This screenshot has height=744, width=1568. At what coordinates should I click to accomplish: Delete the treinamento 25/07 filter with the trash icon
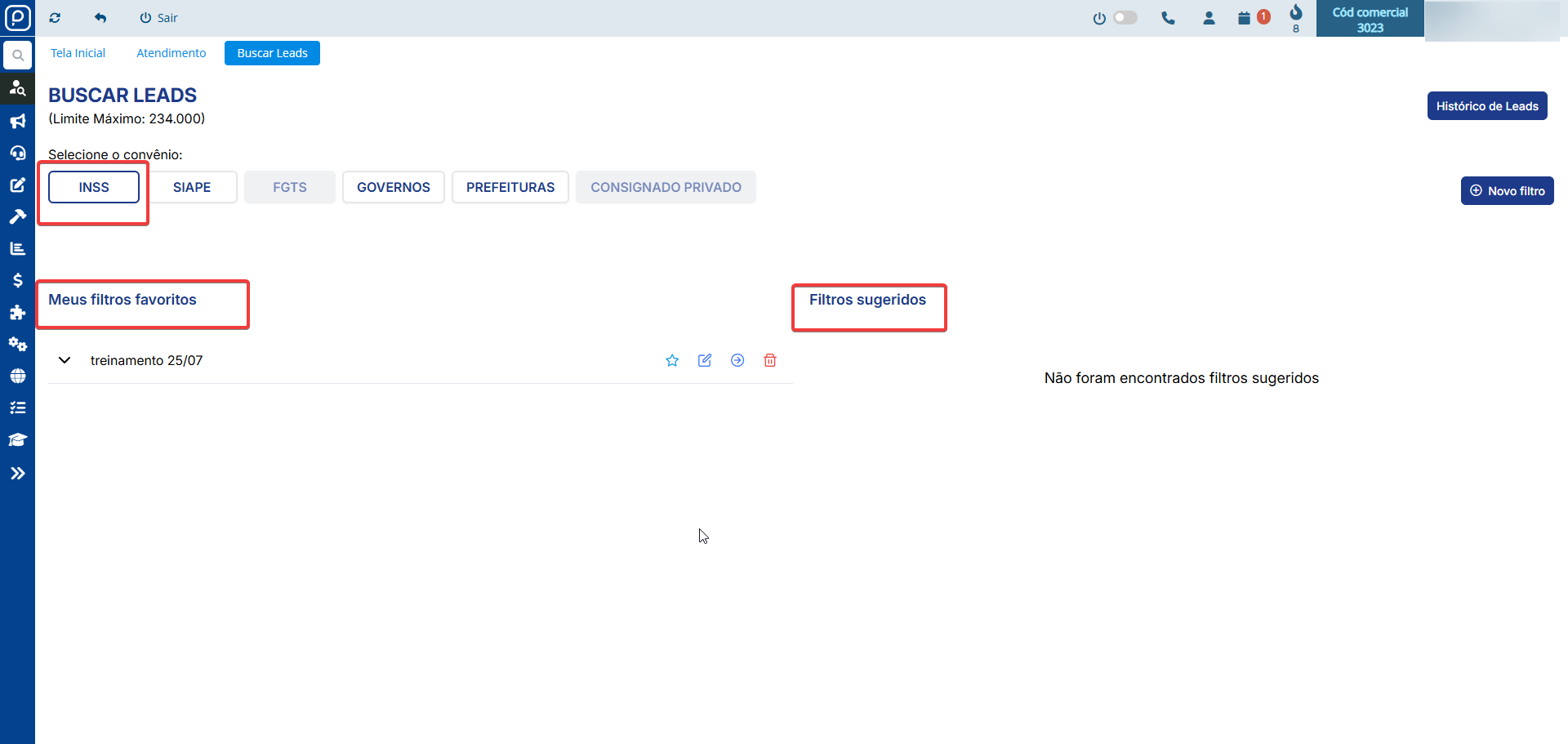tap(770, 361)
